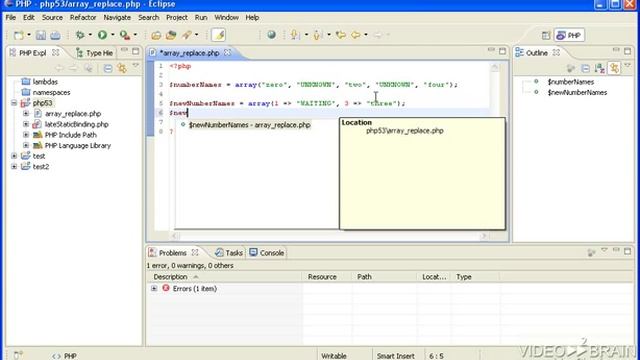Select $numberNames in the Outline

(x=571, y=82)
